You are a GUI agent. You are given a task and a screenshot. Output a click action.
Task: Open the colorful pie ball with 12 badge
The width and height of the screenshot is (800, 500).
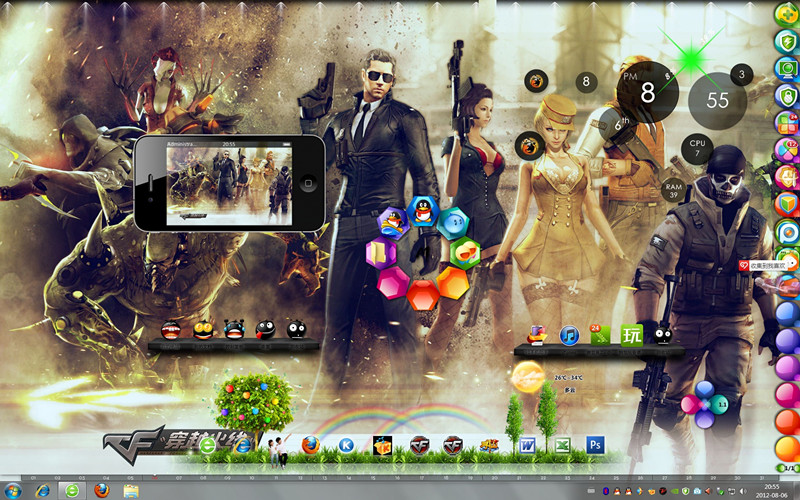(787, 150)
